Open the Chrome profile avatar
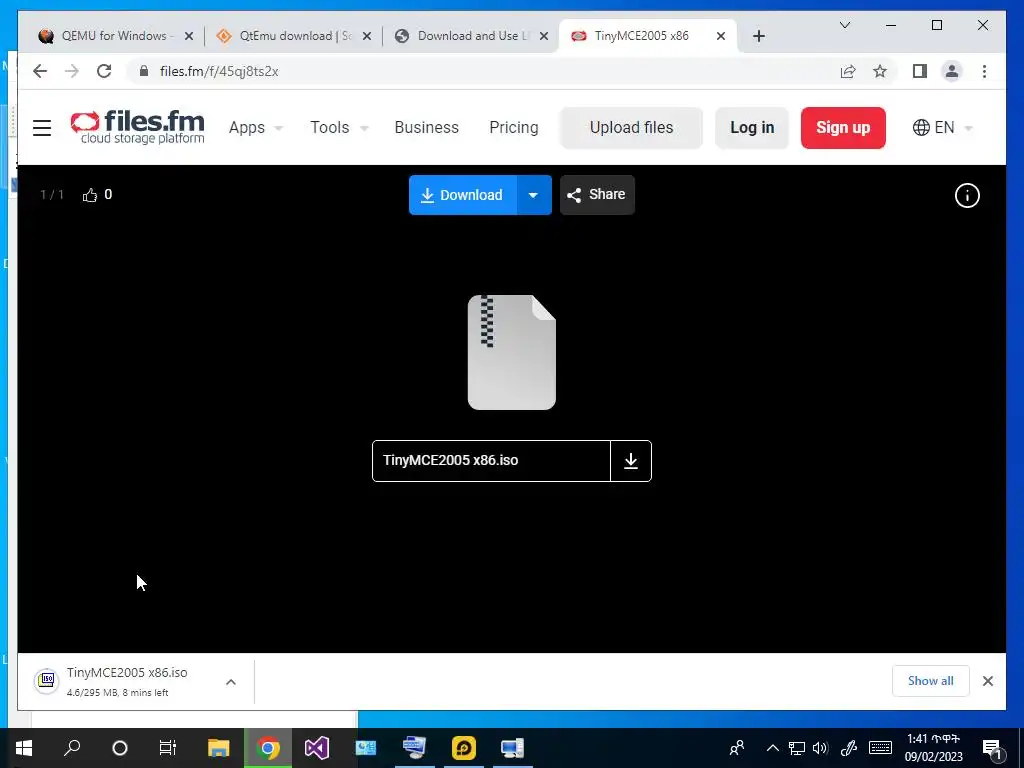The width and height of the screenshot is (1024, 768). (x=952, y=71)
